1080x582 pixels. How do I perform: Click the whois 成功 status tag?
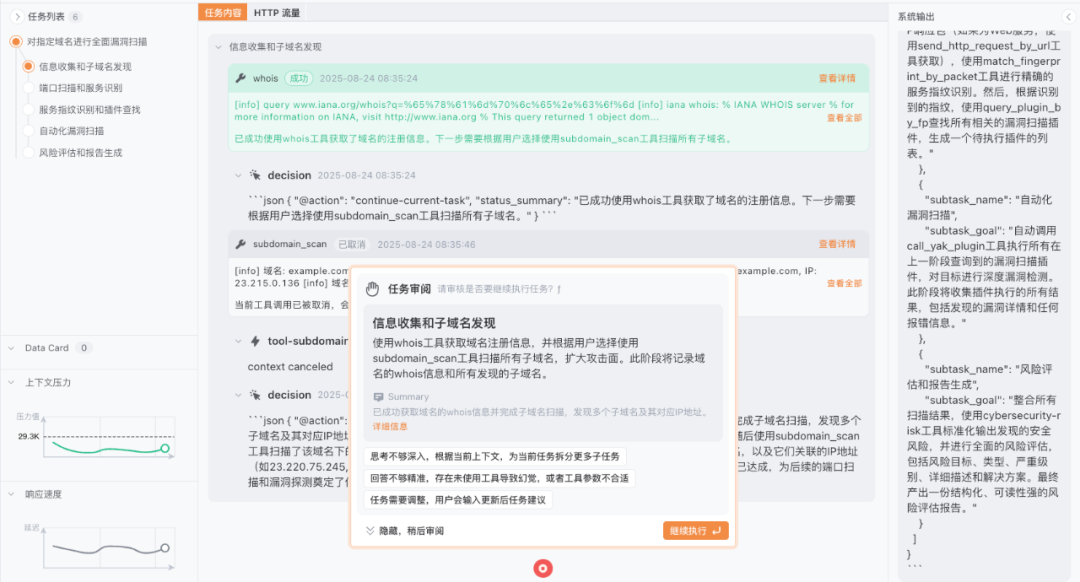click(x=299, y=79)
